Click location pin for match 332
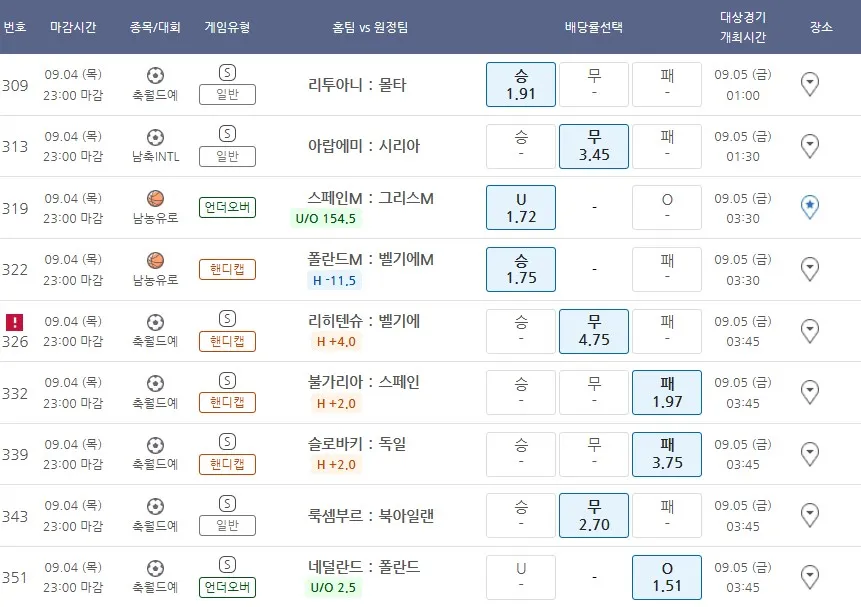Screen dimensions: 861x607 pos(810,393)
